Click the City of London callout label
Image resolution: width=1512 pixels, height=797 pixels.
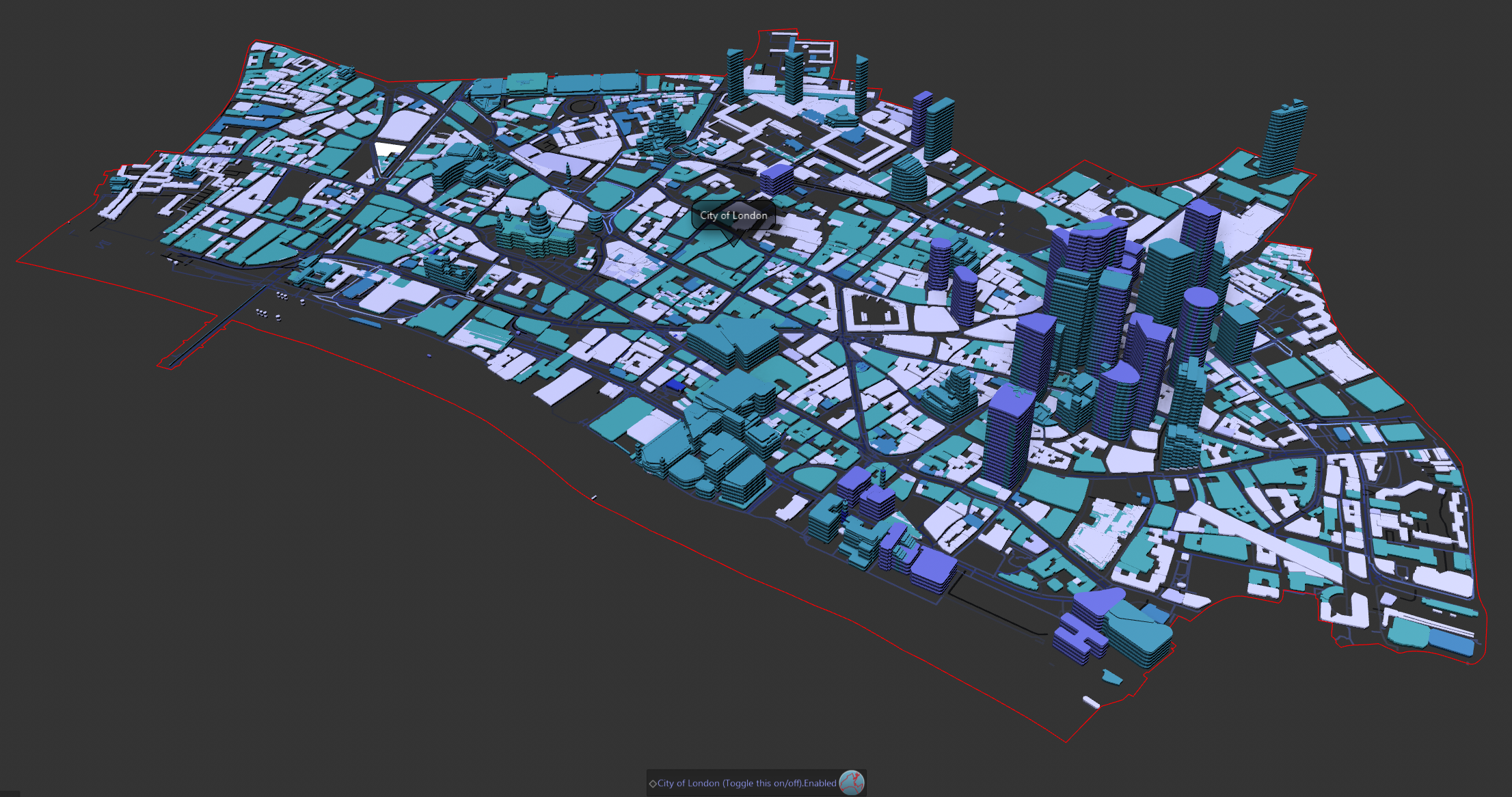tap(733, 215)
